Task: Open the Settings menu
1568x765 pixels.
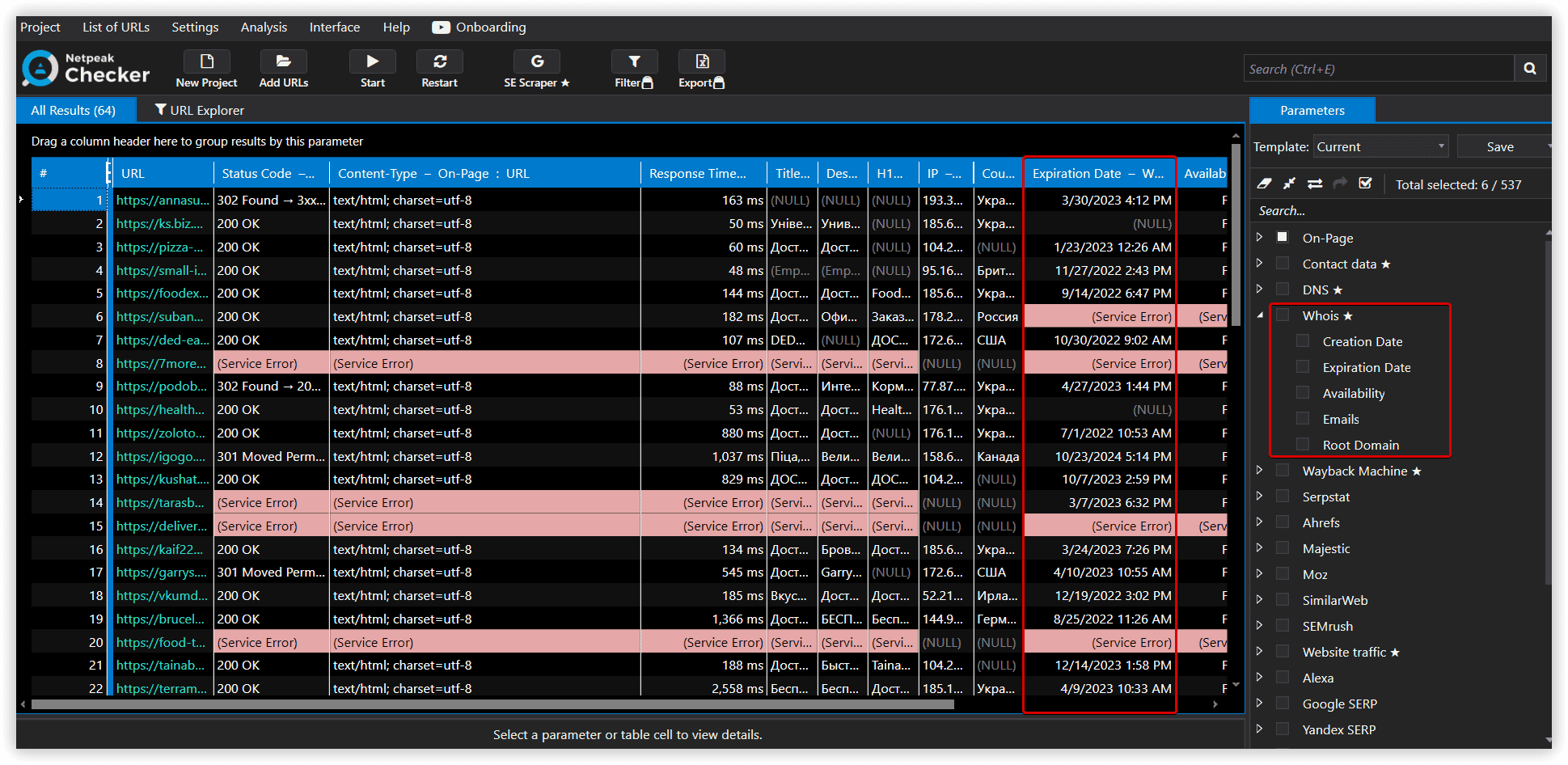Action: (195, 27)
